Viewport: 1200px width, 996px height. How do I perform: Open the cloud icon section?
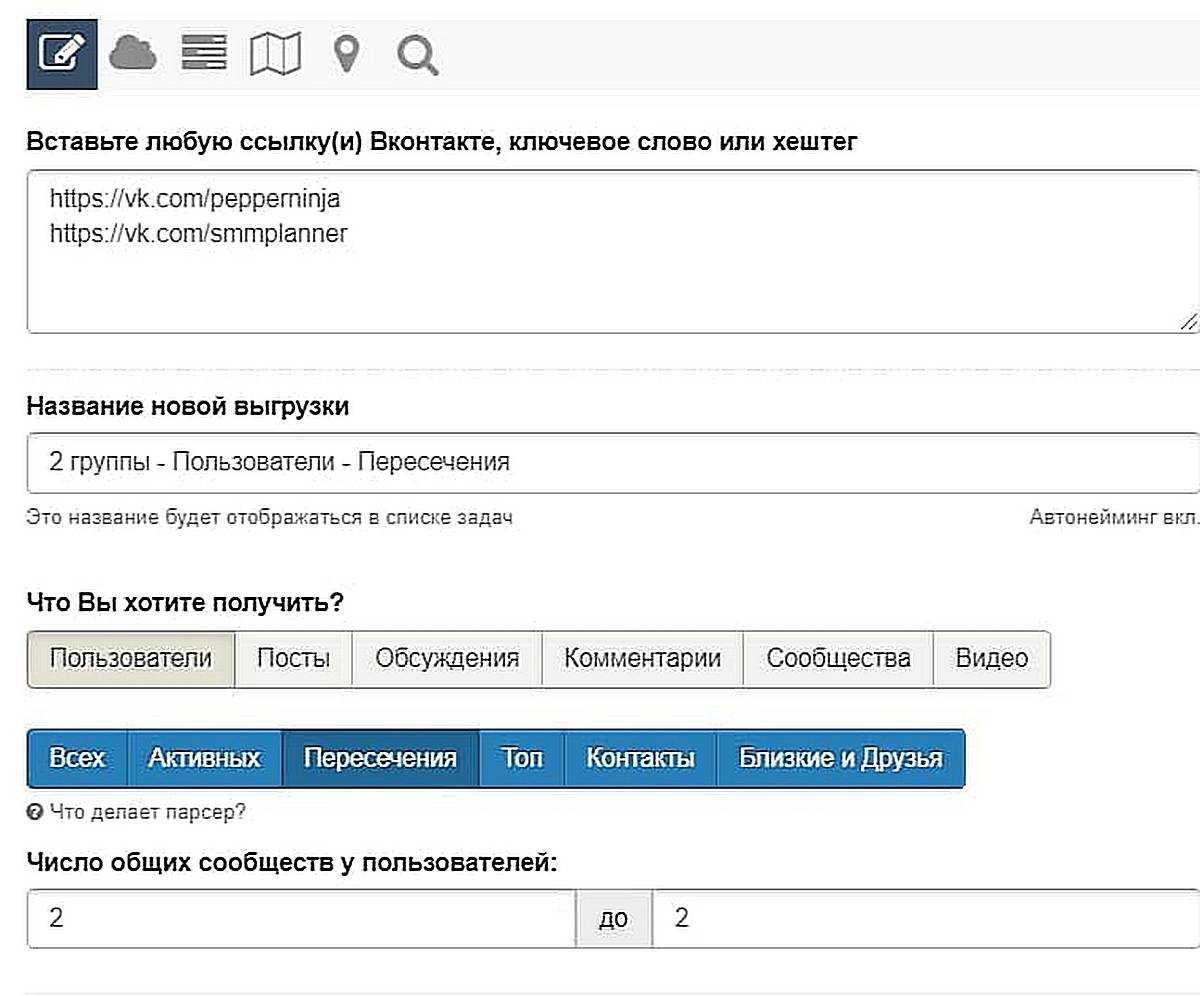pyautogui.click(x=132, y=54)
